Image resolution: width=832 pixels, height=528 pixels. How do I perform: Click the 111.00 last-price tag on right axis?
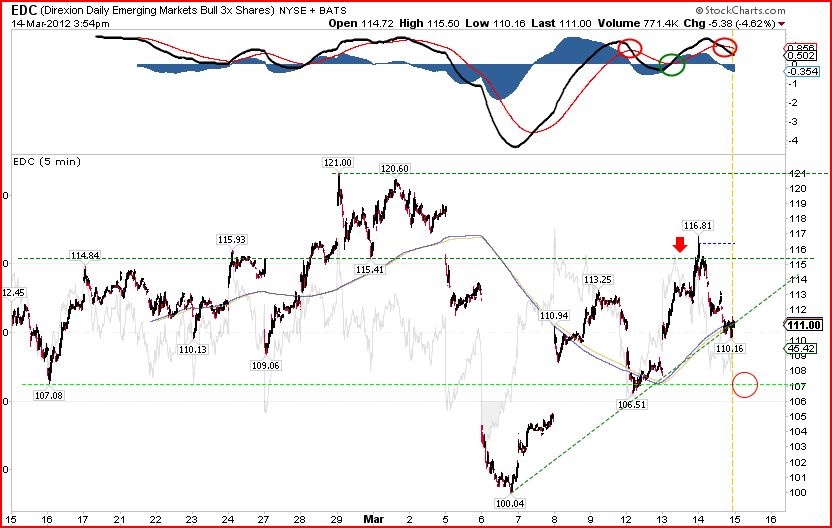point(804,325)
